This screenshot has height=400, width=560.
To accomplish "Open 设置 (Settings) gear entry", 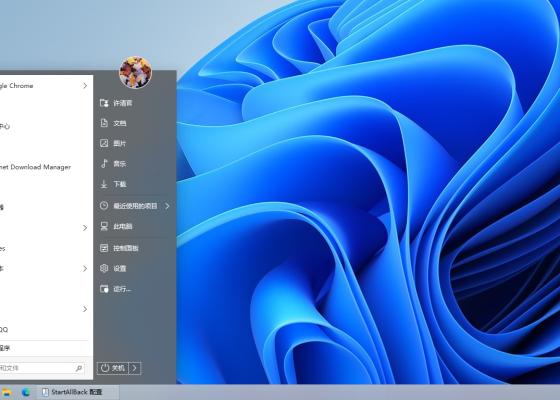I will [120, 269].
